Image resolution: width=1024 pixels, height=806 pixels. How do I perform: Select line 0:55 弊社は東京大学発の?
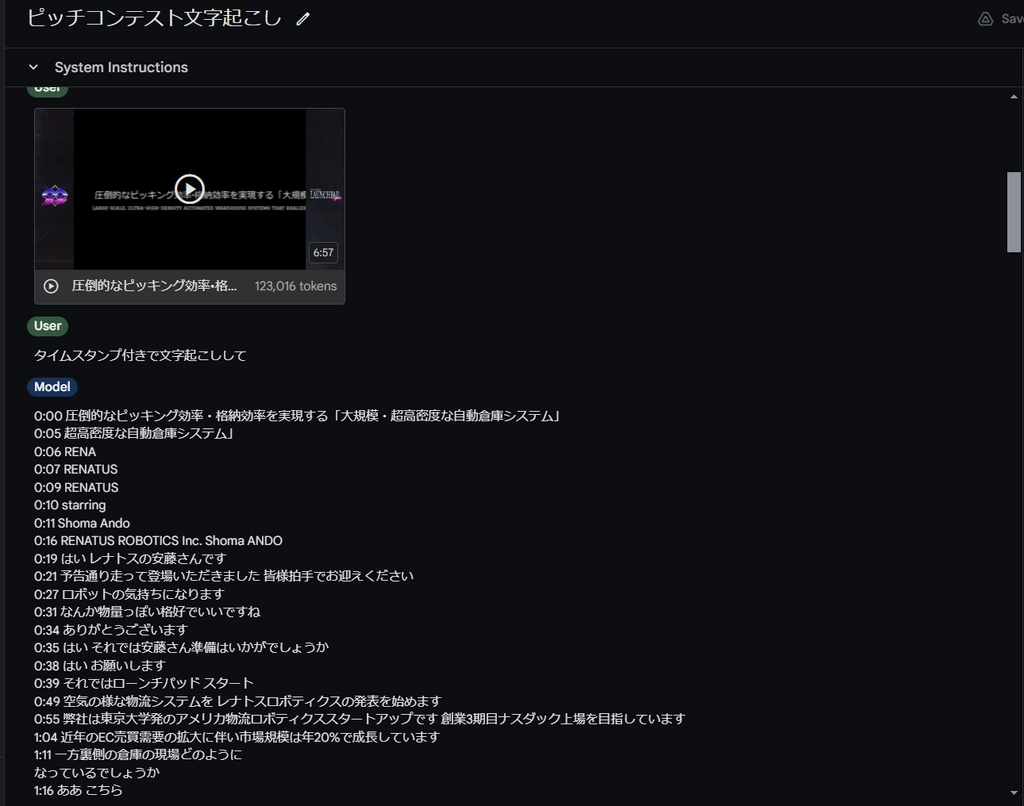(x=360, y=719)
